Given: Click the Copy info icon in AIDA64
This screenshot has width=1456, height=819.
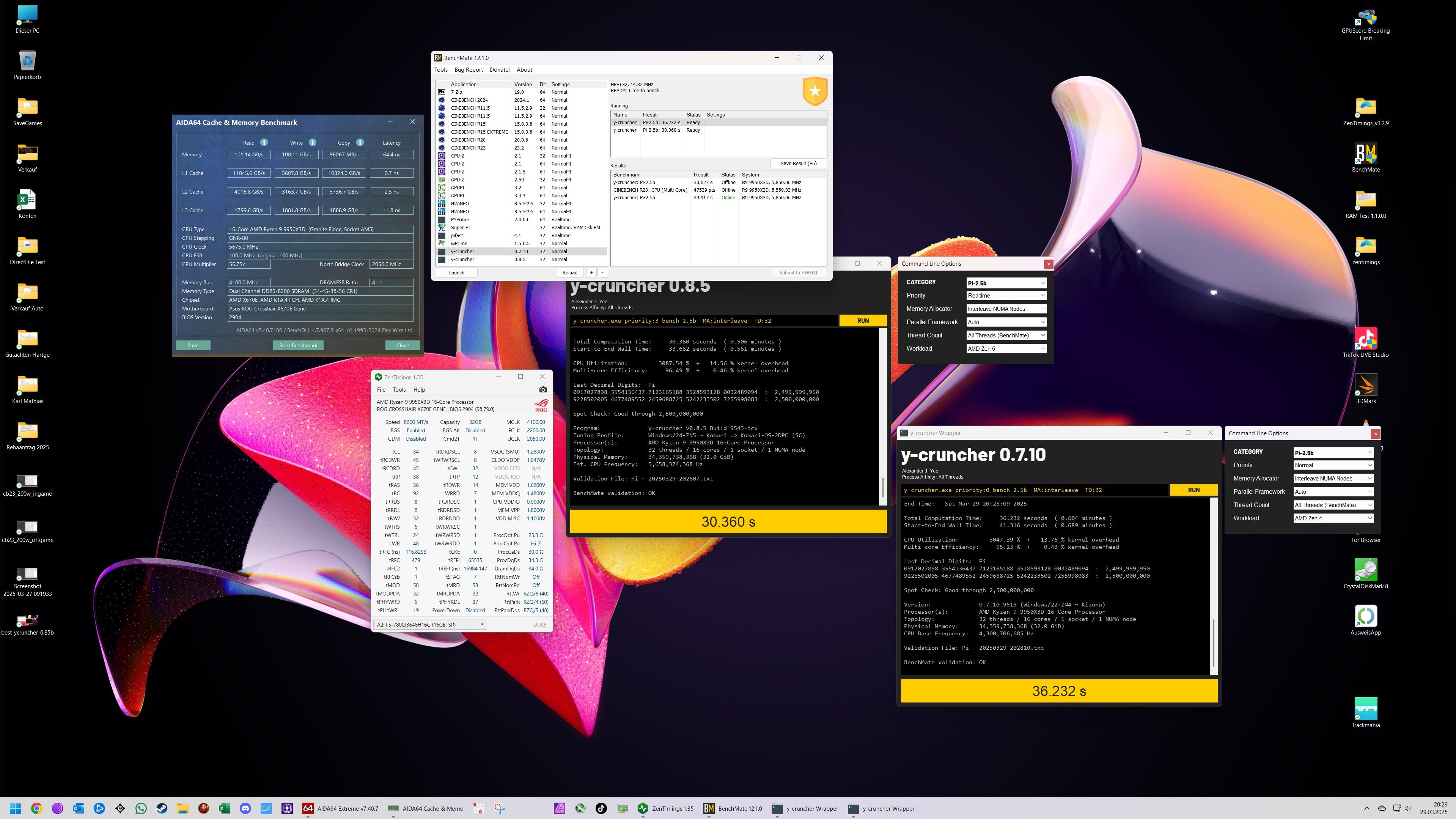Looking at the screenshot, I should click(x=360, y=143).
